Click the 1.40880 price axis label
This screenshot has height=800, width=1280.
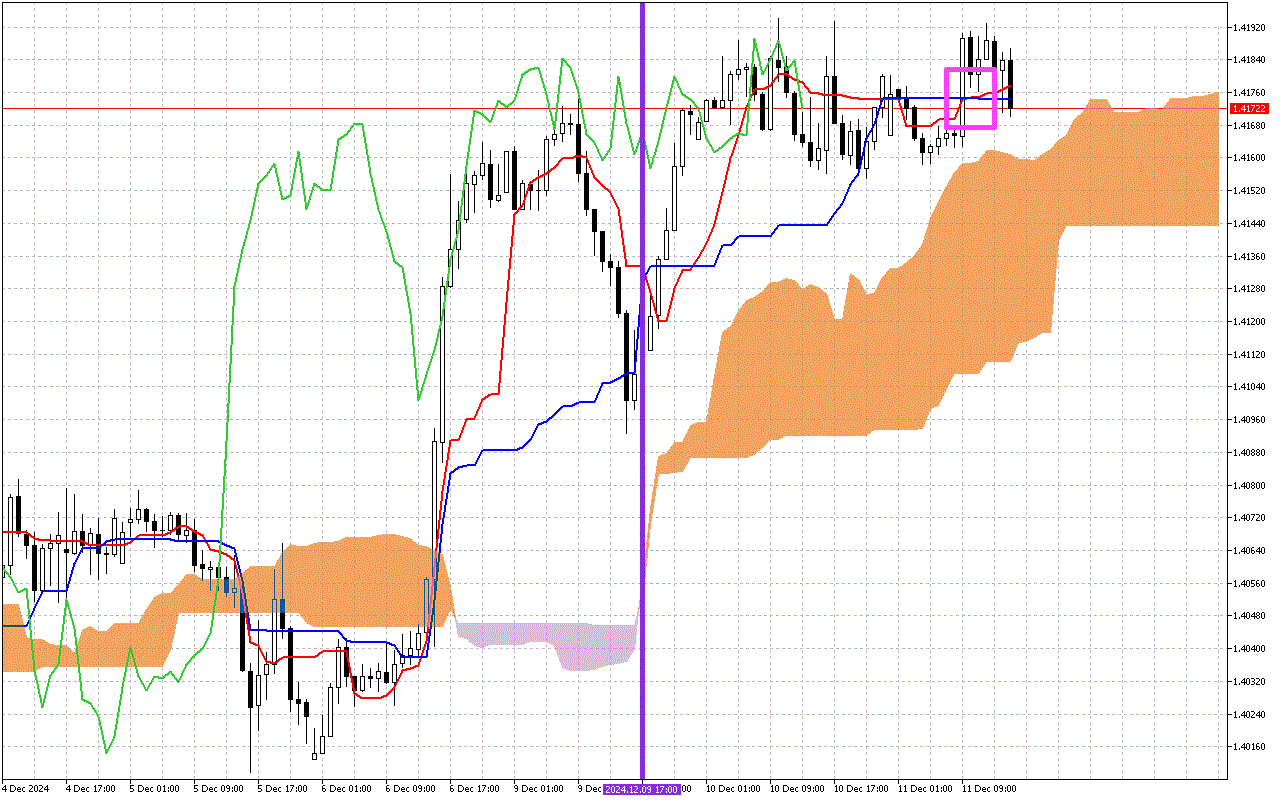coord(1250,453)
